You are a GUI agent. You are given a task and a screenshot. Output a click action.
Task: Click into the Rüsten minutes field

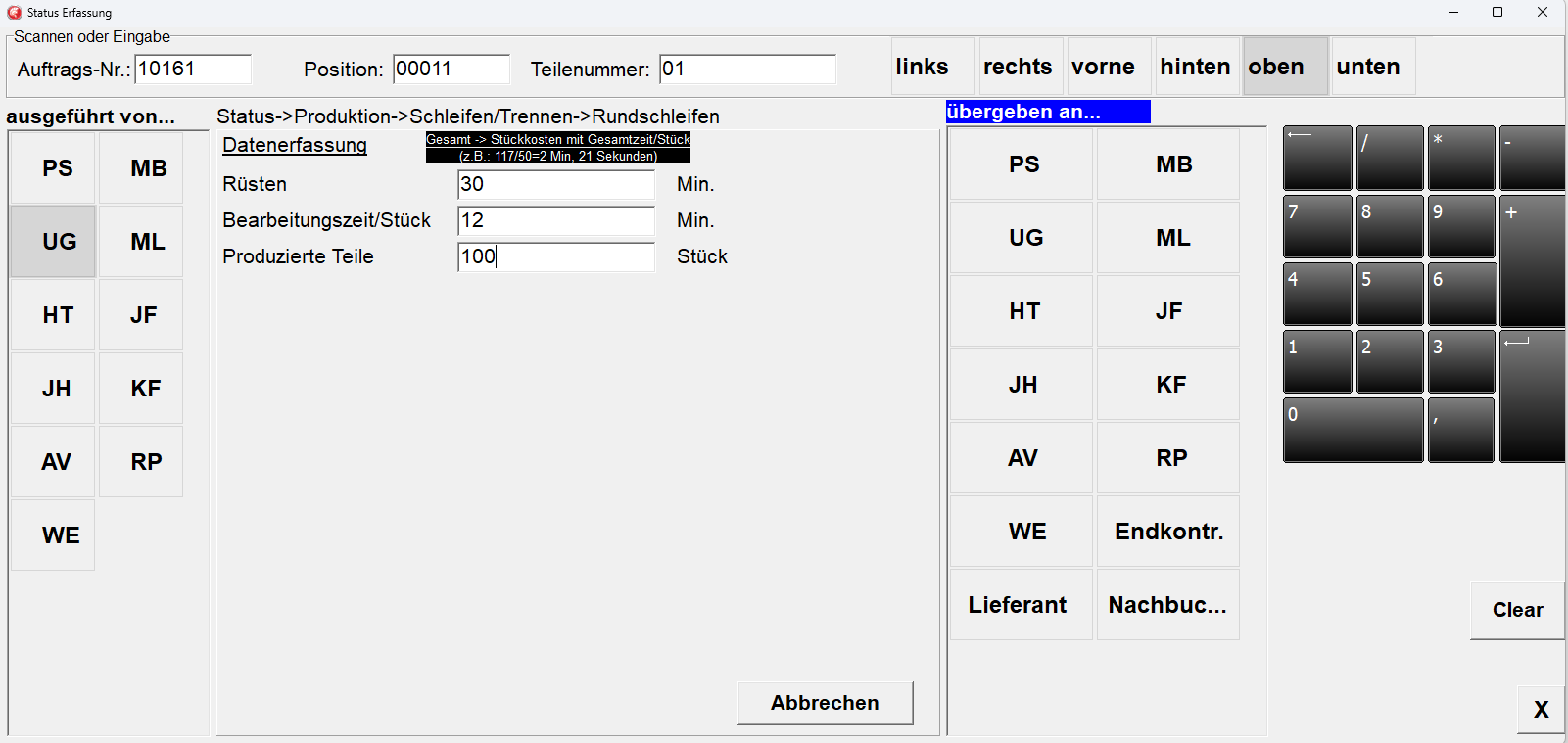pos(555,184)
